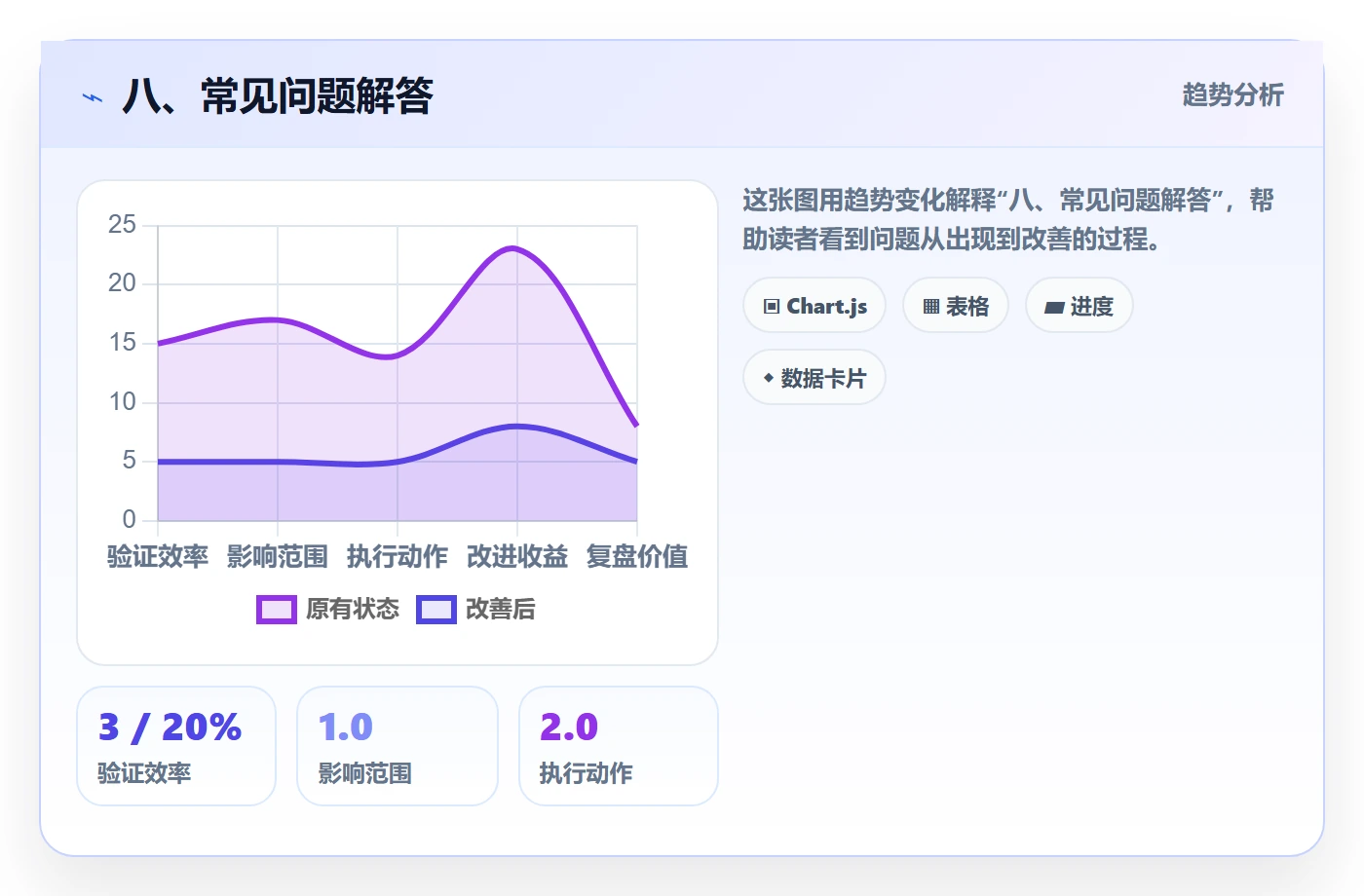Image resolution: width=1364 pixels, height=896 pixels.
Task: Click the purple line peak at 改进收益
Action: point(514,248)
